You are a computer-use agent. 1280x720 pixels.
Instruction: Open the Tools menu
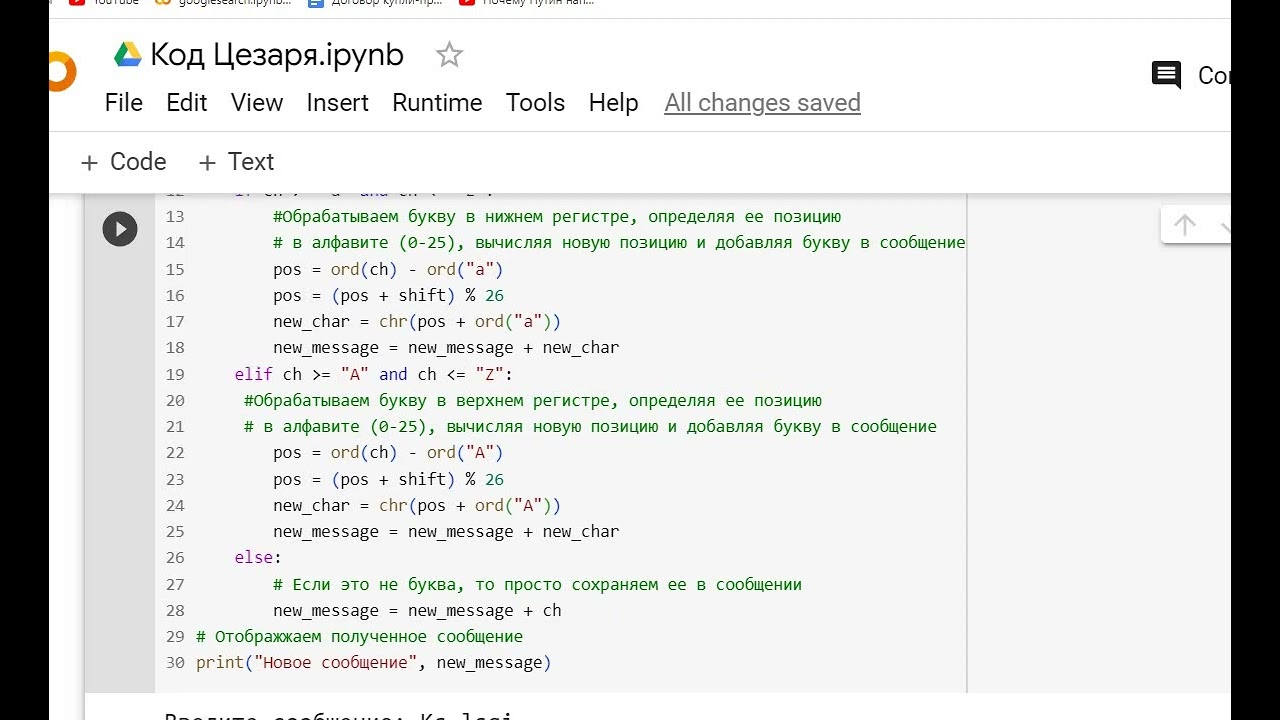click(535, 103)
